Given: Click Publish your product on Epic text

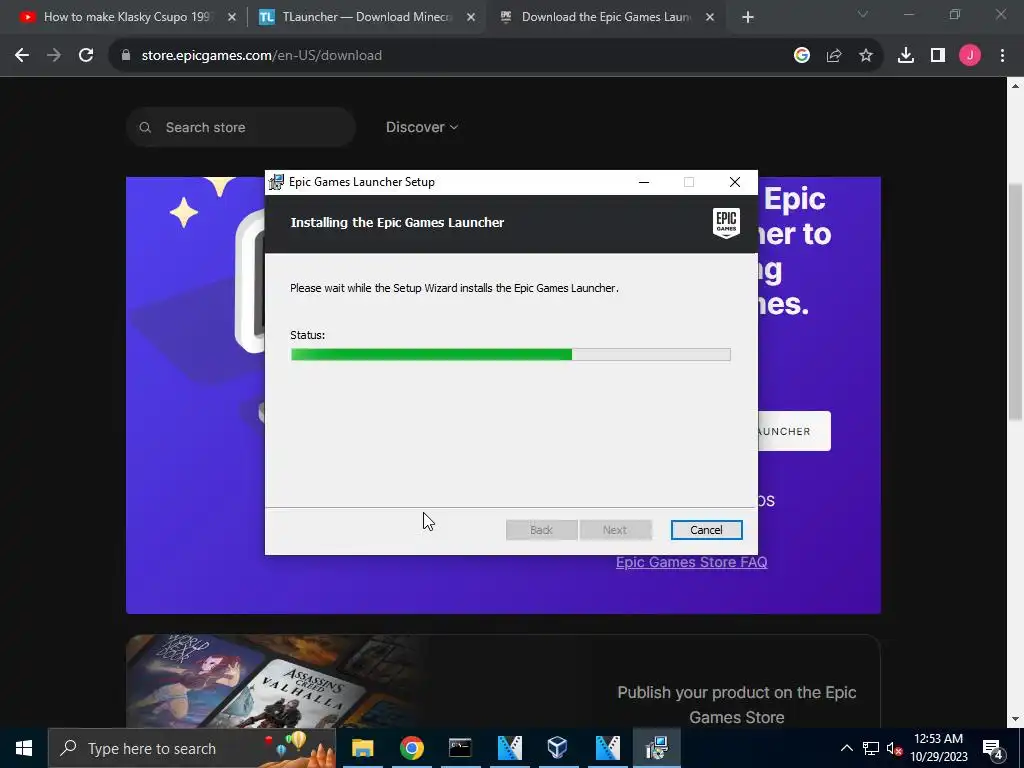Looking at the screenshot, I should click(737, 705).
